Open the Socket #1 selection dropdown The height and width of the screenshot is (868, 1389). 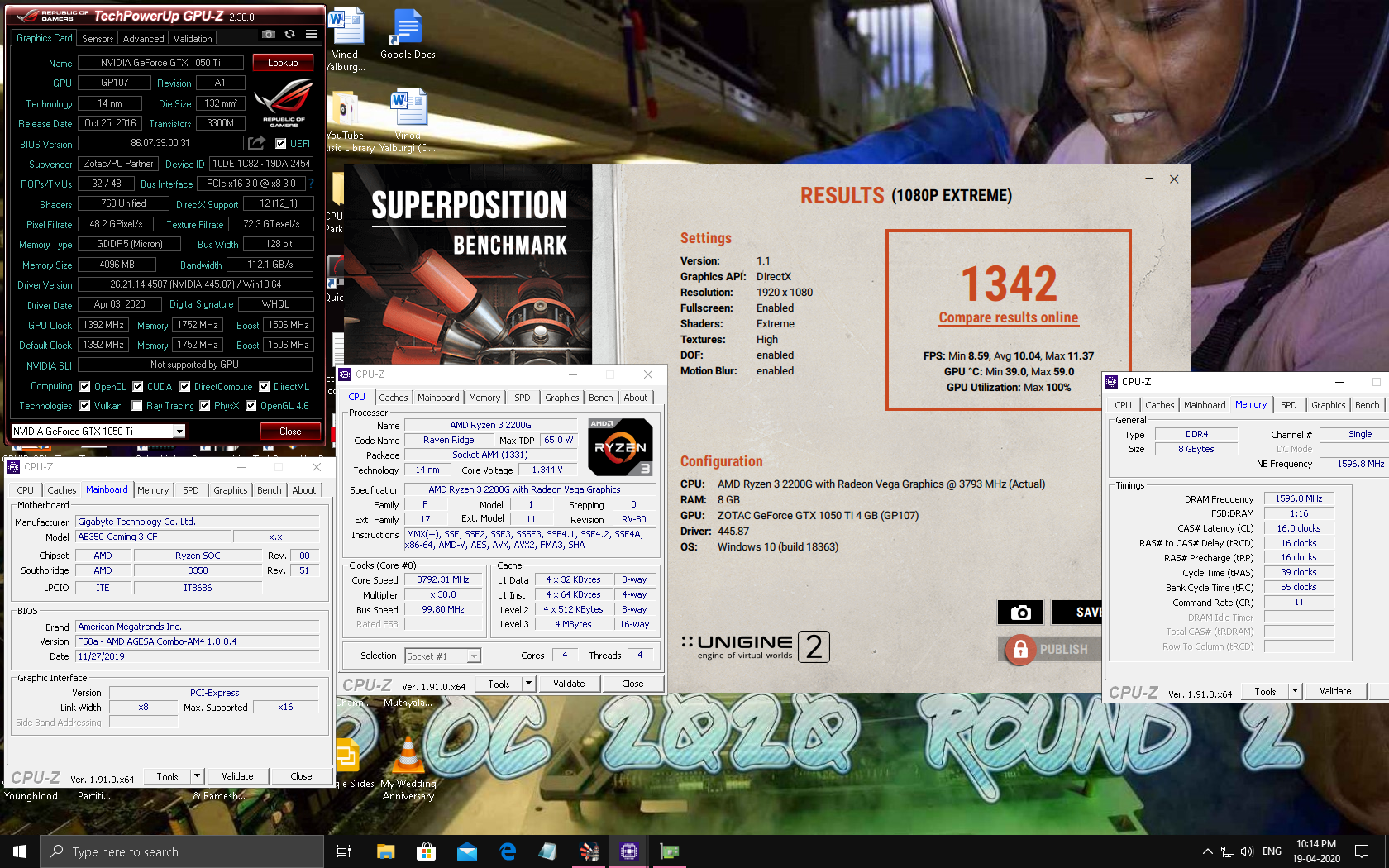coord(474,656)
